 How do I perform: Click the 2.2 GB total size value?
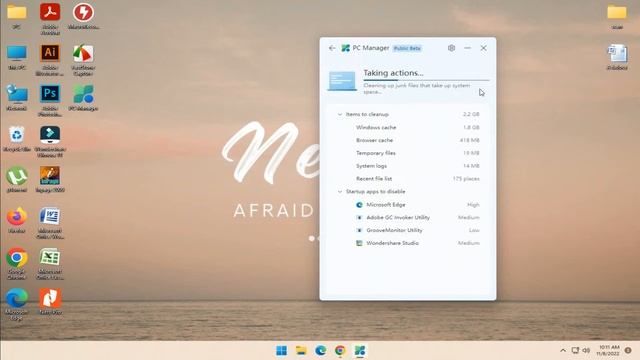click(471, 114)
